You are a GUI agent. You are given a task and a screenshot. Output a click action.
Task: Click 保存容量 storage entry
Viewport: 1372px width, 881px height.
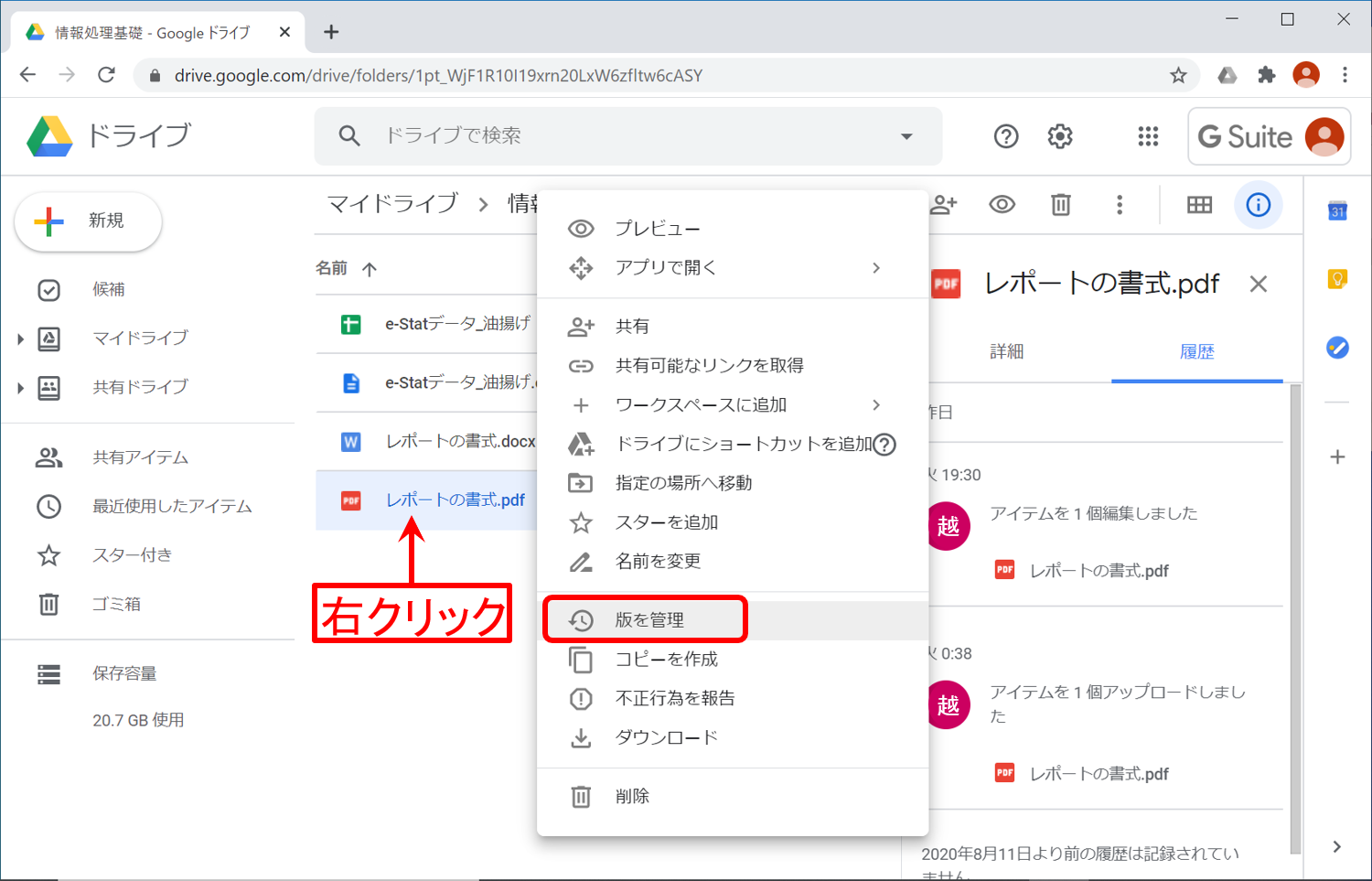tap(124, 673)
